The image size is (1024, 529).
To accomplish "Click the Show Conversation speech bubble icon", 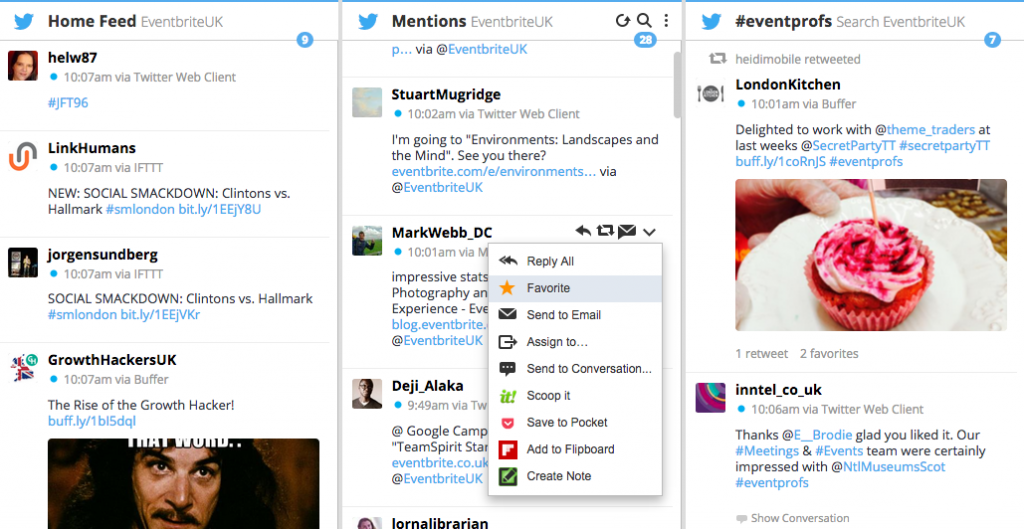I will 741,519.
